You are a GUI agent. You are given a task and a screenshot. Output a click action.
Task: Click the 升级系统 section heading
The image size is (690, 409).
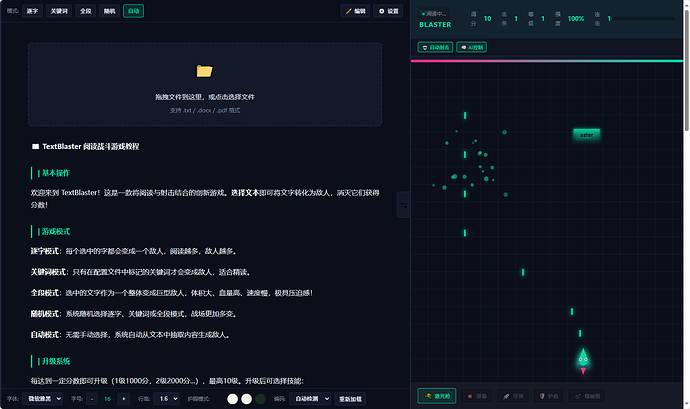(56, 361)
